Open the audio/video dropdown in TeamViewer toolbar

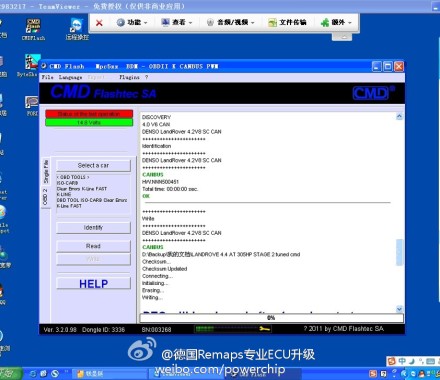click(230, 22)
